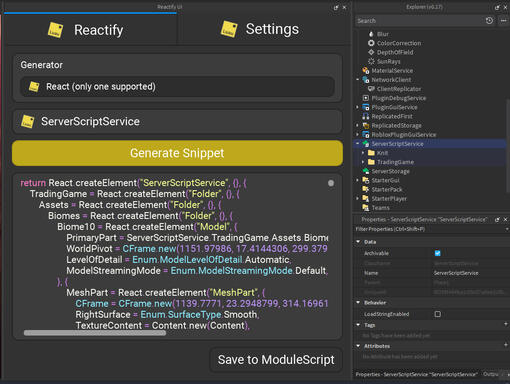The image size is (510, 384).
Task: Collapse the Tags section
Action: [358, 324]
